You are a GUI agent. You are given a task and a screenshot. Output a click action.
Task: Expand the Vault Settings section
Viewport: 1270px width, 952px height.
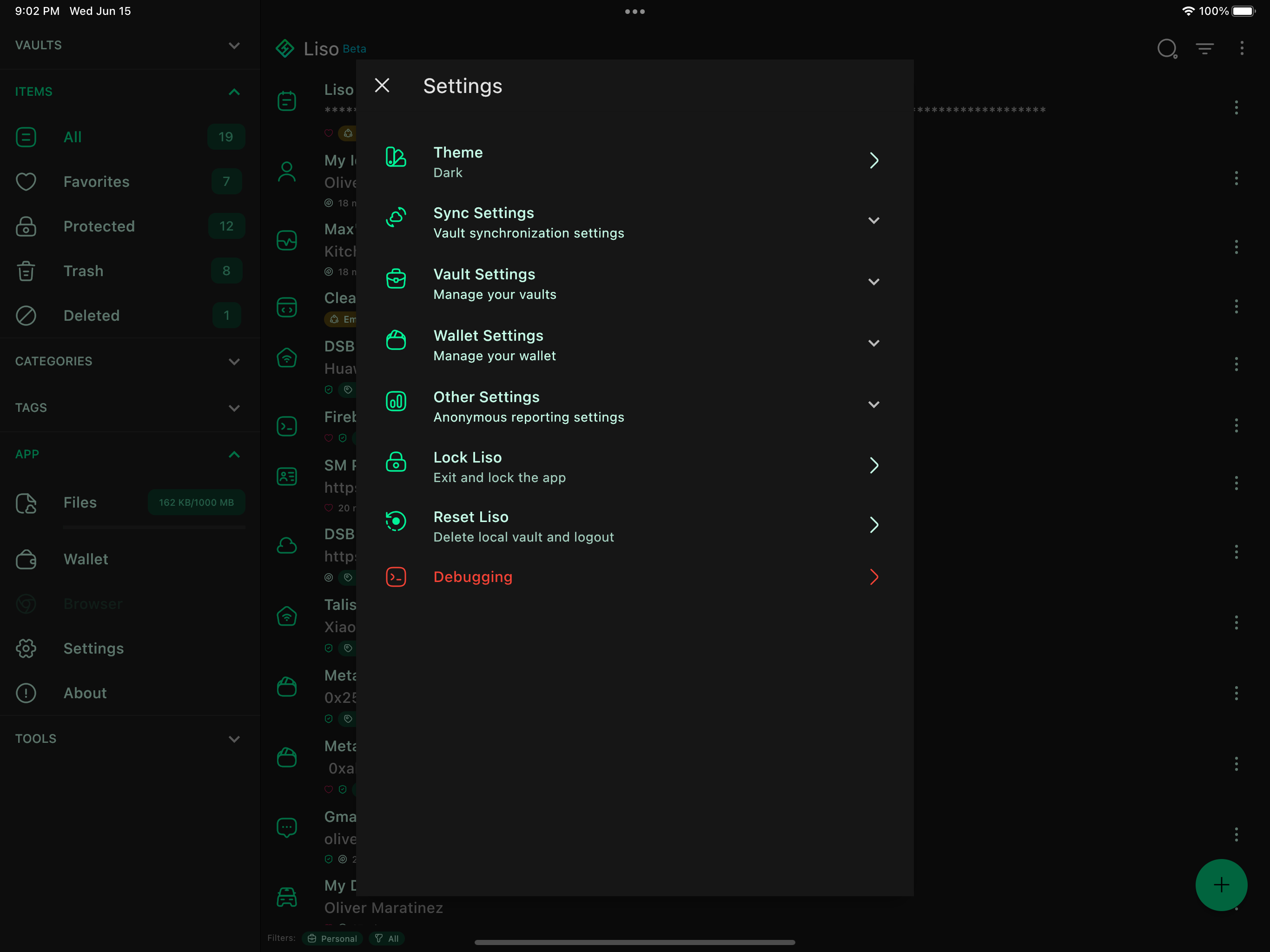(x=874, y=282)
